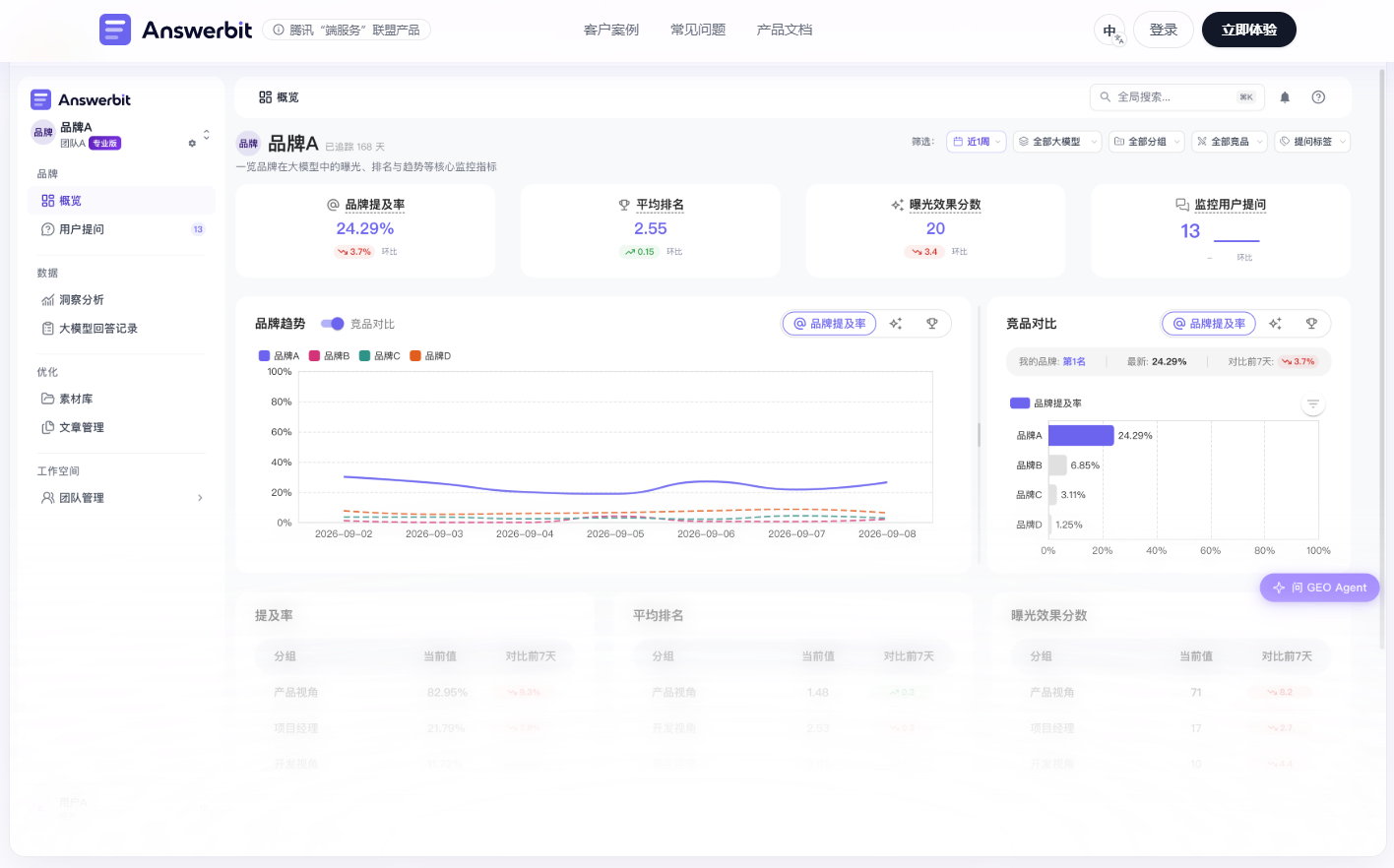Click the 品牌 avatar in the sidebar

coord(43,133)
